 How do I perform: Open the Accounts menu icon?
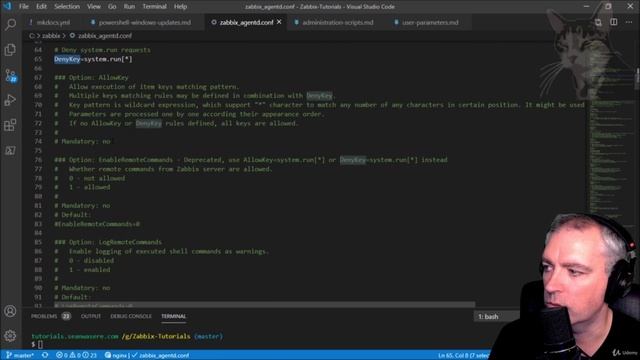10,311
